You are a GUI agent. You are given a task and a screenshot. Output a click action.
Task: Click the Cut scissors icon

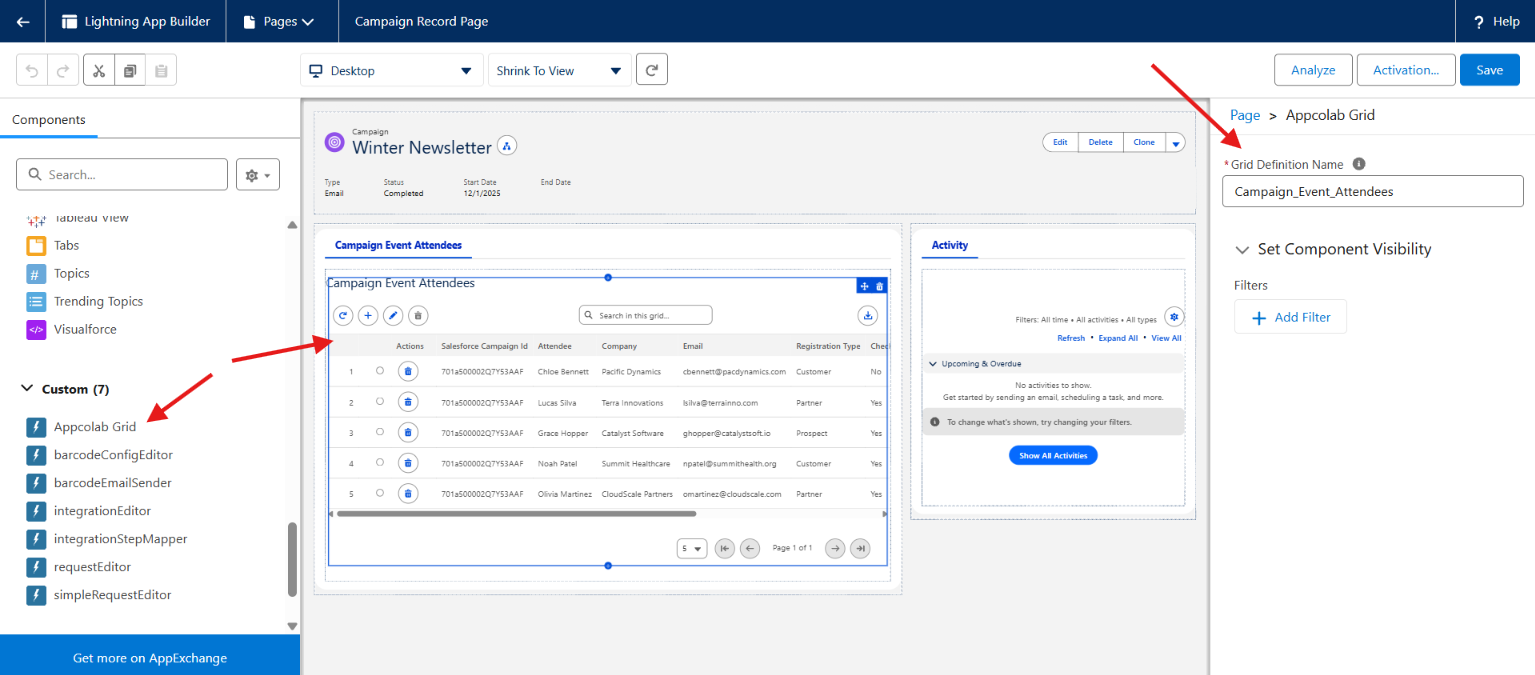(98, 71)
